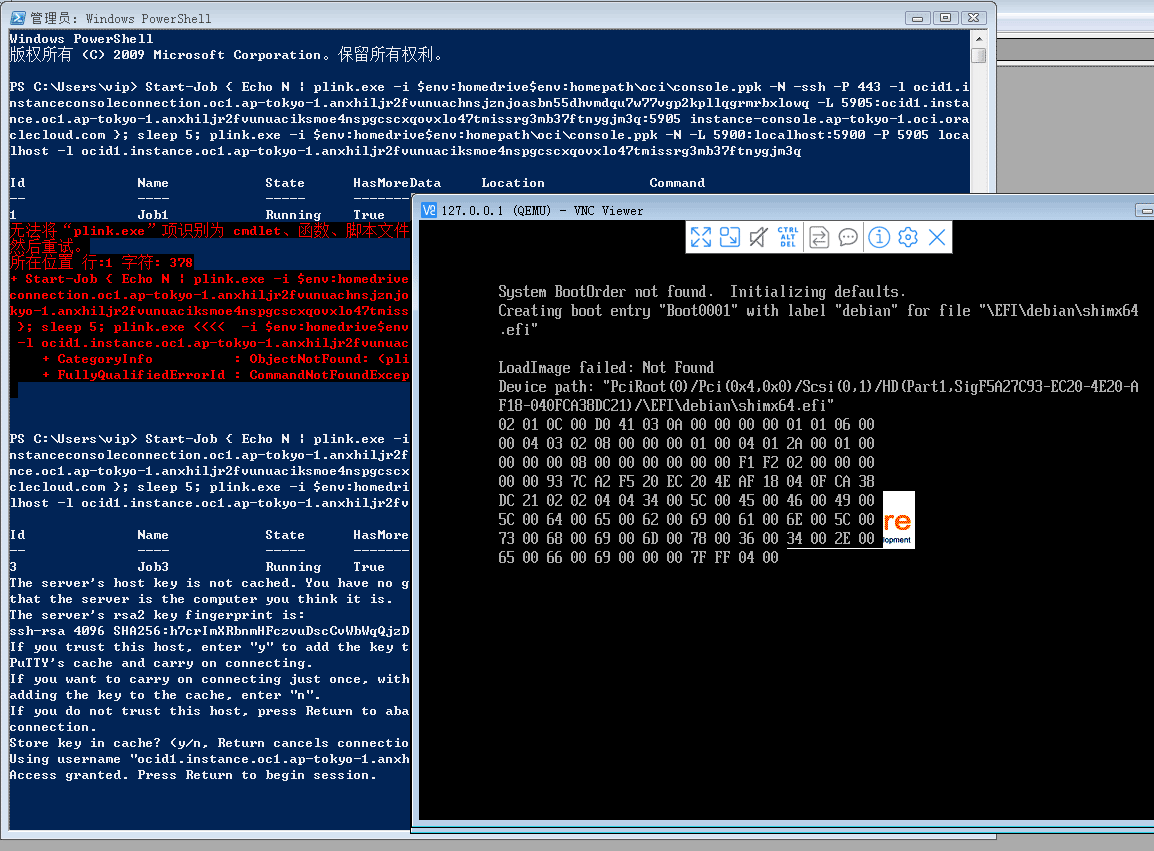Click 'Job1' name in the PowerShell table
This screenshot has height=851, width=1154.
[152, 215]
